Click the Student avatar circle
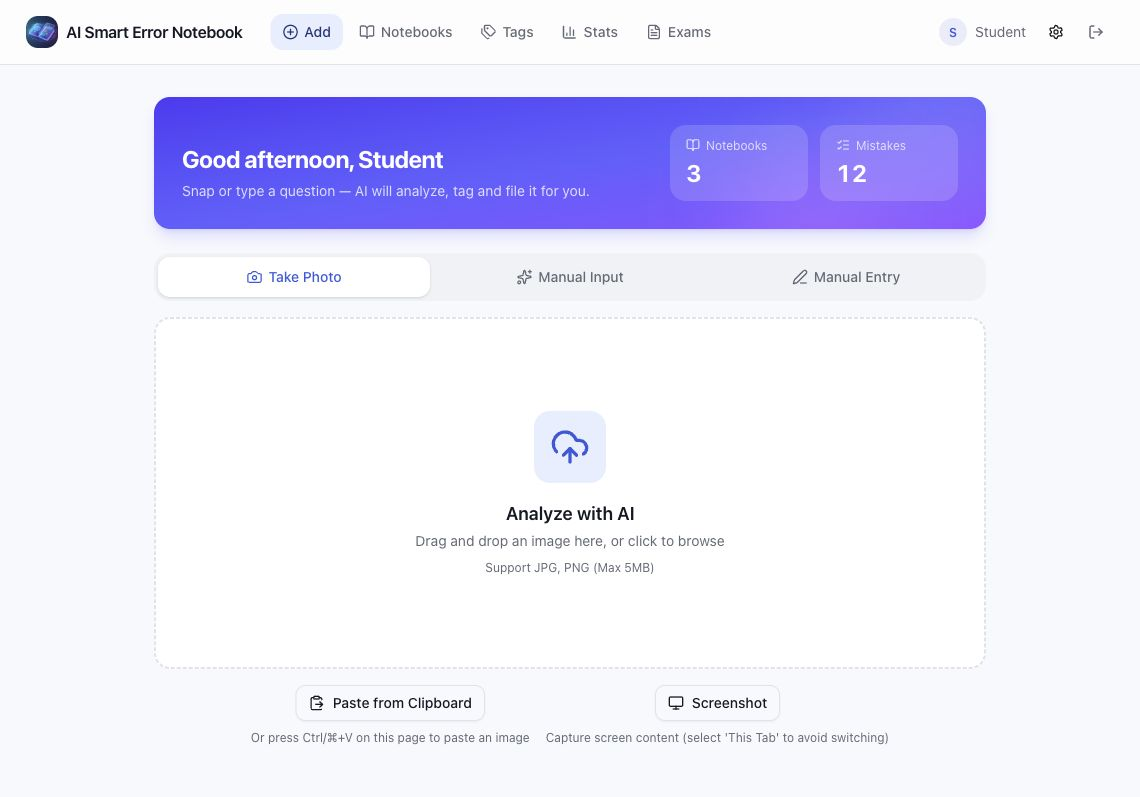The height and width of the screenshot is (797, 1140). point(952,32)
